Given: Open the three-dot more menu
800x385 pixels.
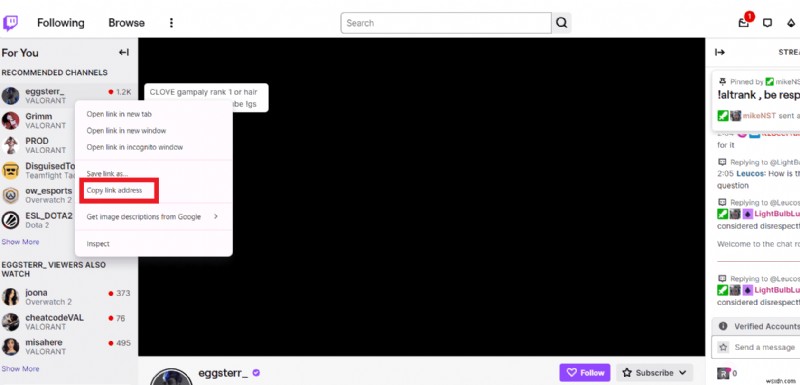Looking at the screenshot, I should (x=171, y=23).
